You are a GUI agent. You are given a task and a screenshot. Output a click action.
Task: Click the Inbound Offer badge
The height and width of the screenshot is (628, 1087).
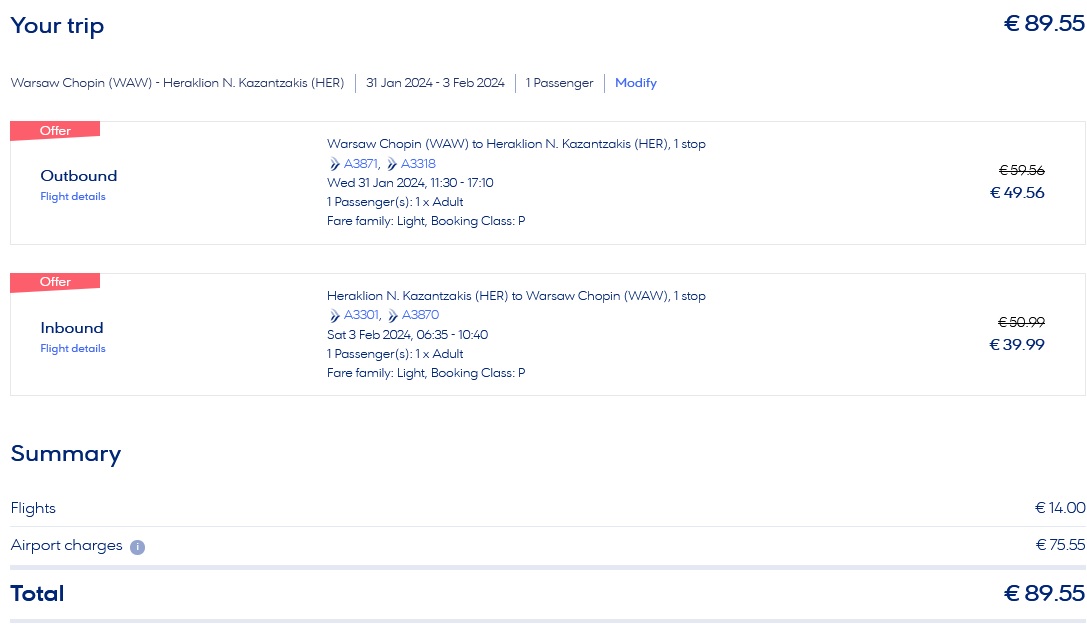55,281
